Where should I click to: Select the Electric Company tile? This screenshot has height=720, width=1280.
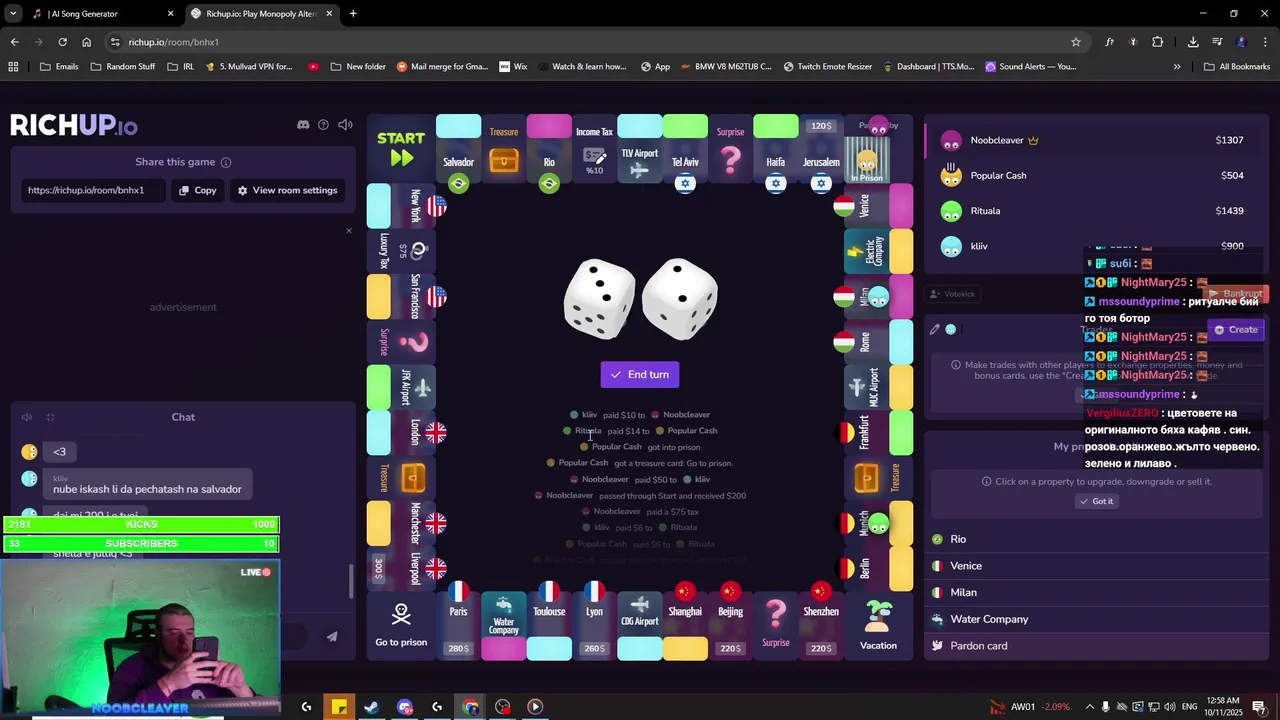click(879, 251)
